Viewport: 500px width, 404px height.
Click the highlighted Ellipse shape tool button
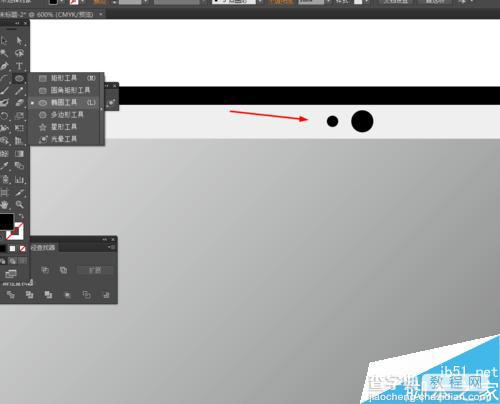pos(19,78)
